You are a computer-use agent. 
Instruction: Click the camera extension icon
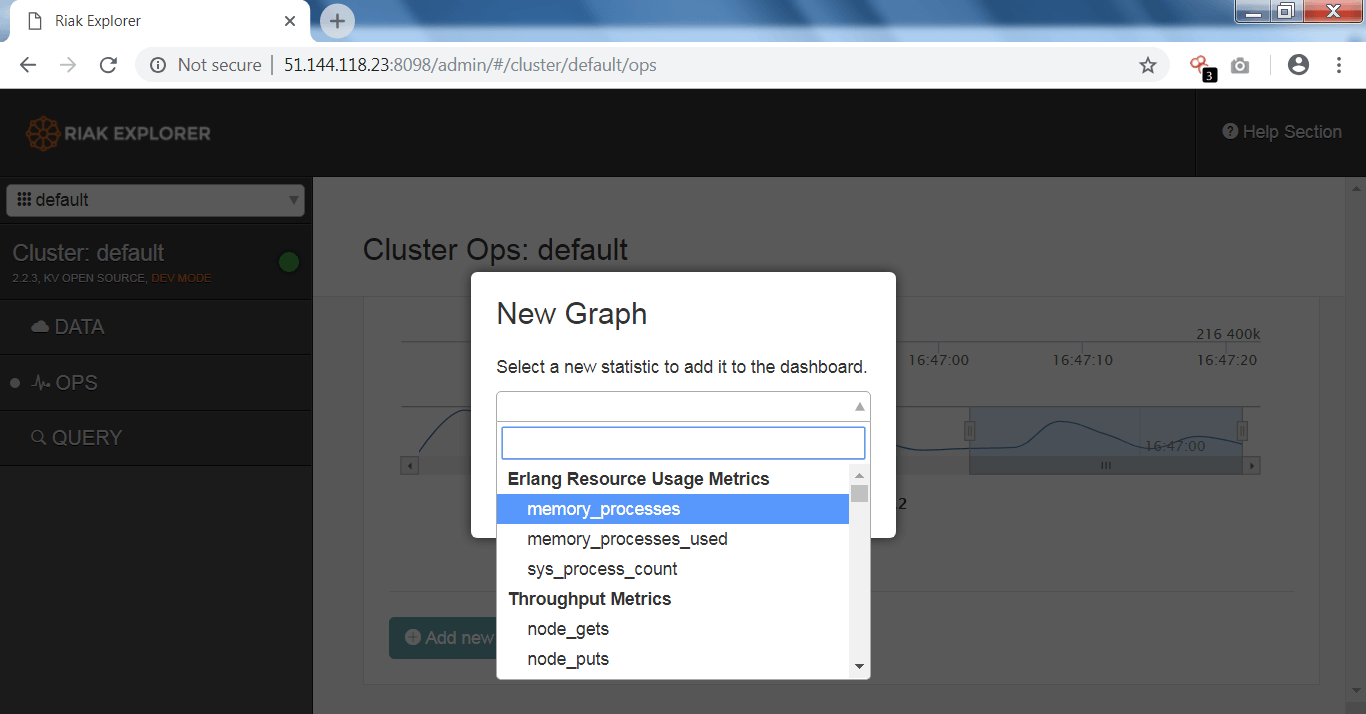1240,65
